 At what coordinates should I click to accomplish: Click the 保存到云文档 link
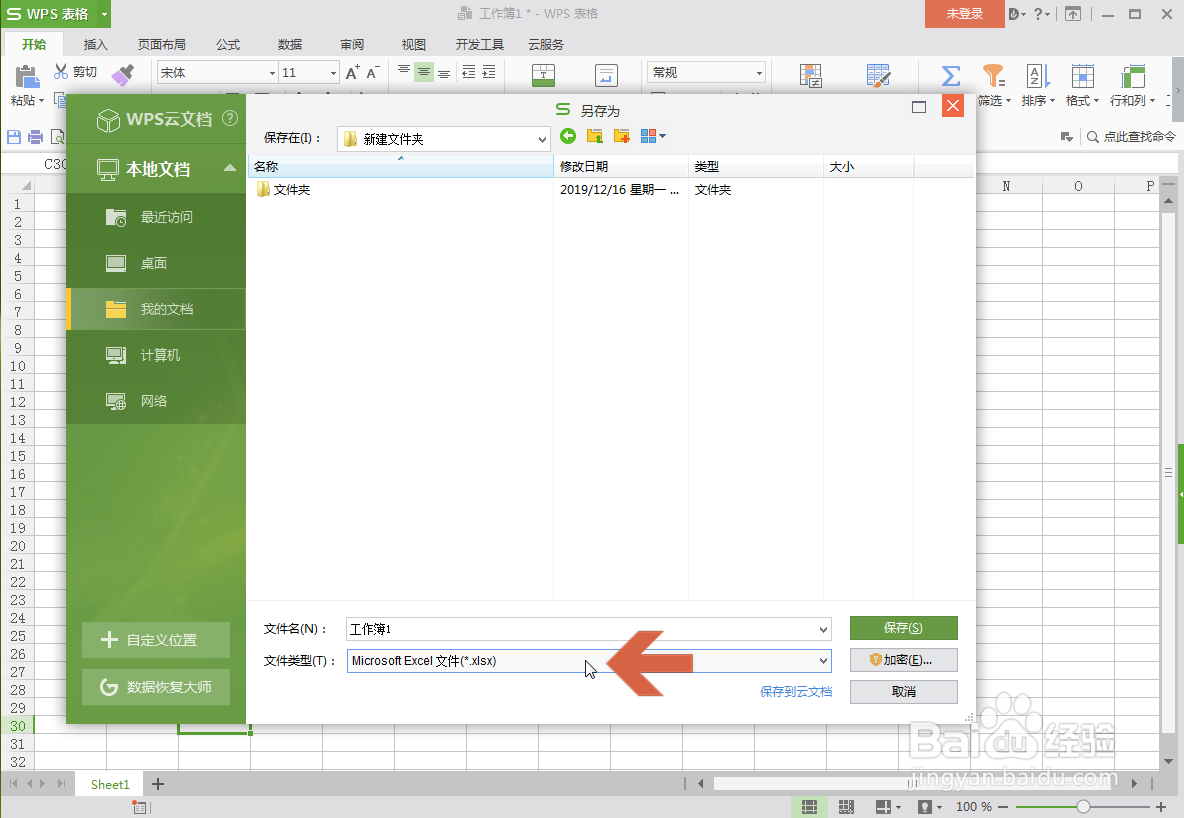point(796,691)
